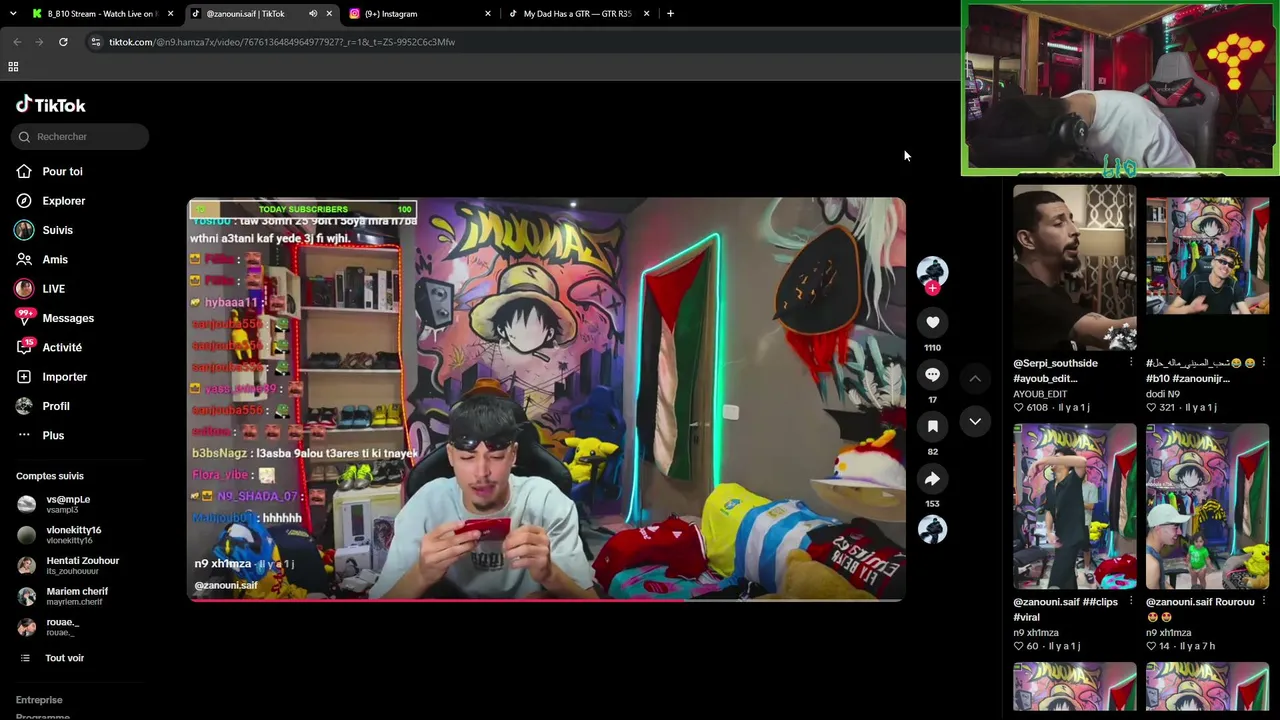Close the Instagram tab
The height and width of the screenshot is (720, 1280).
(488, 14)
